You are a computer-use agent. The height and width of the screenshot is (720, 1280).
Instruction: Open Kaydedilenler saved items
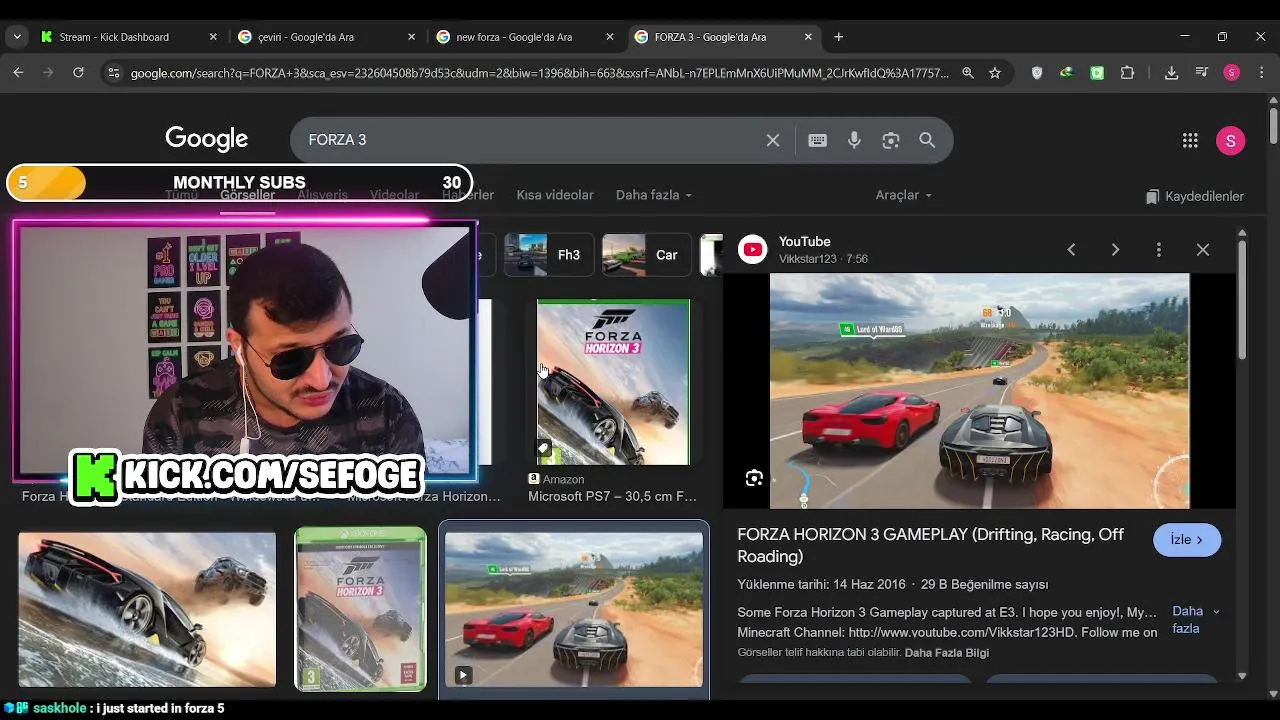pos(1194,196)
